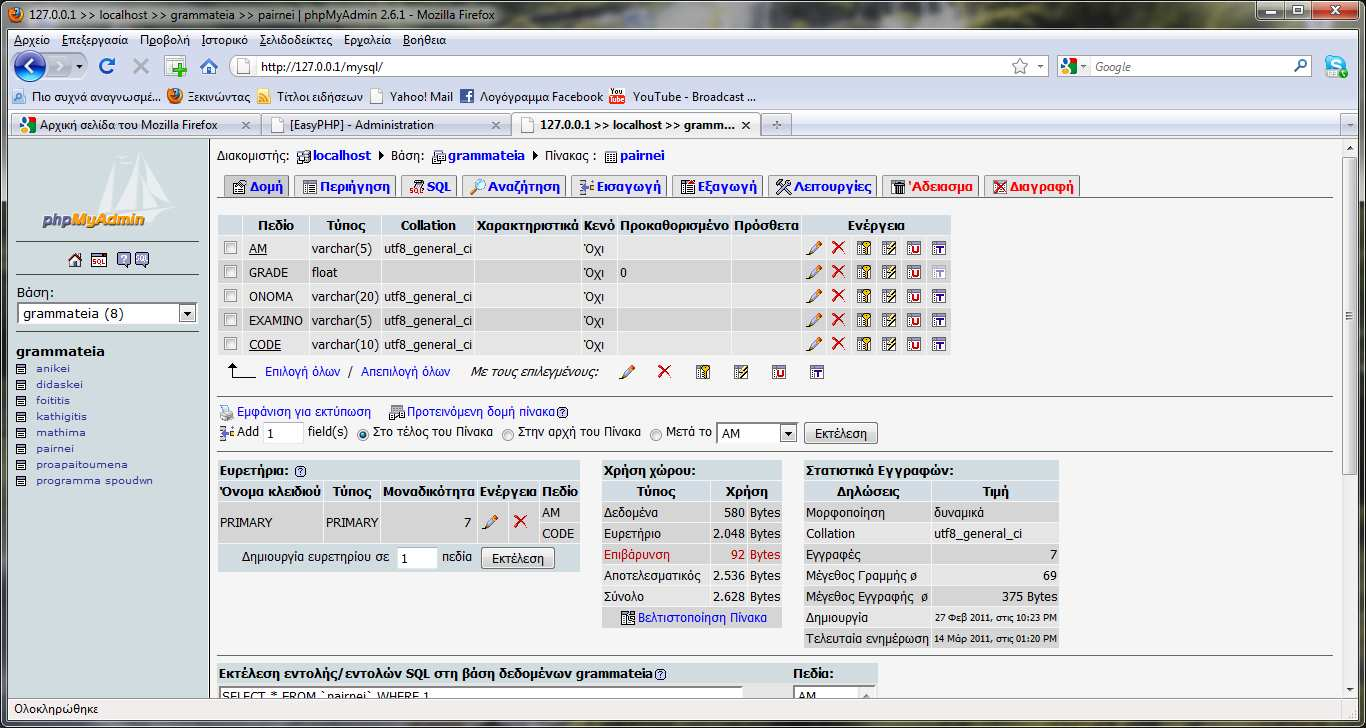The height and width of the screenshot is (728, 1366).
Task: Edit the AM field with pencil icon
Action: click(x=814, y=248)
